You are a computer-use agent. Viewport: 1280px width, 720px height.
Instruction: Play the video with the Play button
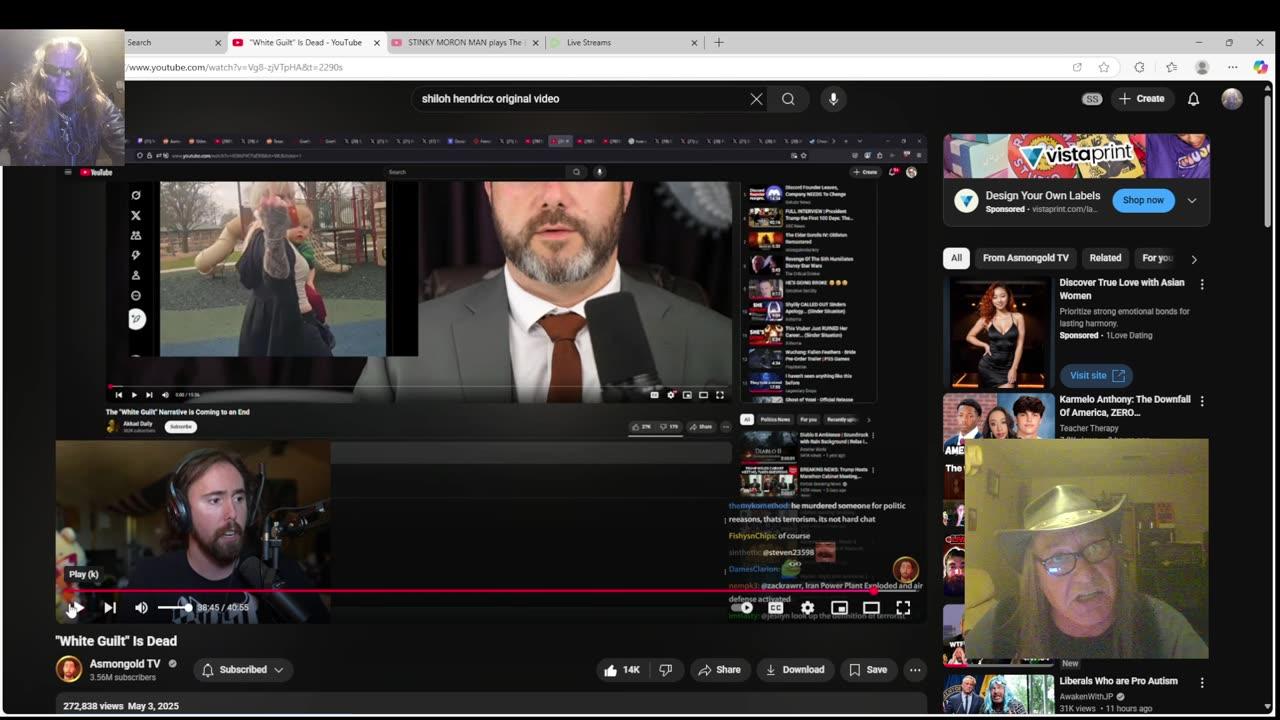[75, 607]
